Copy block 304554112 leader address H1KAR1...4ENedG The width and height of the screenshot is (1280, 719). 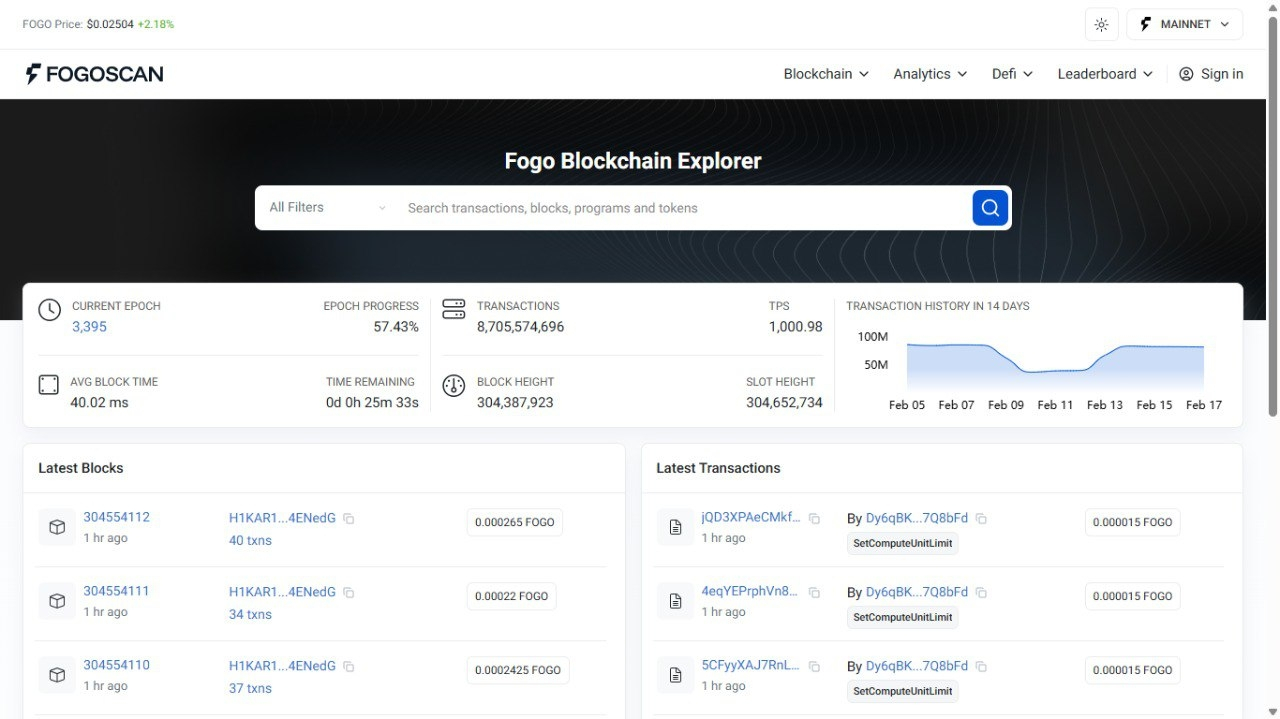[x=349, y=519]
